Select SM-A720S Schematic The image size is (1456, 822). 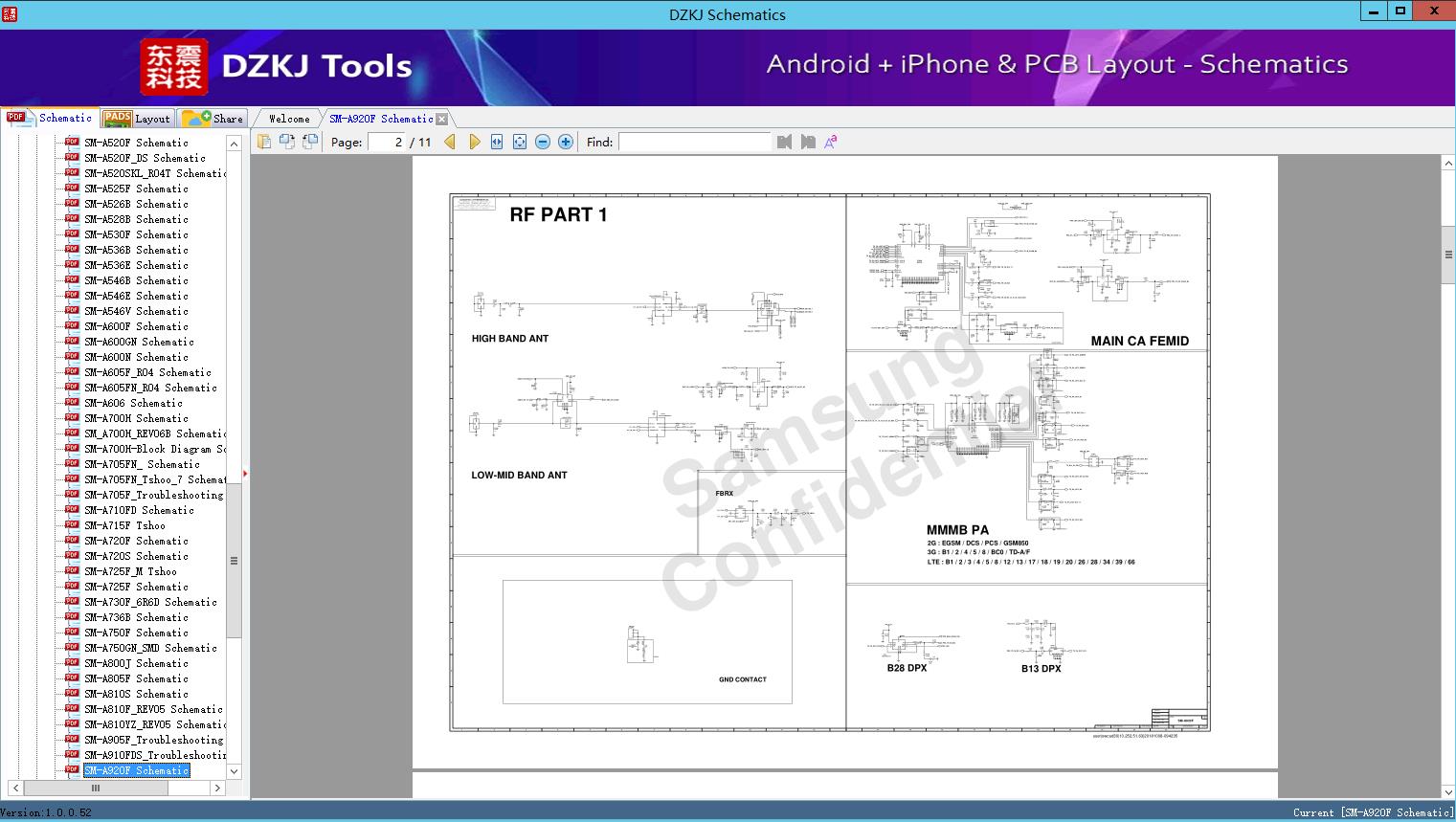(136, 556)
